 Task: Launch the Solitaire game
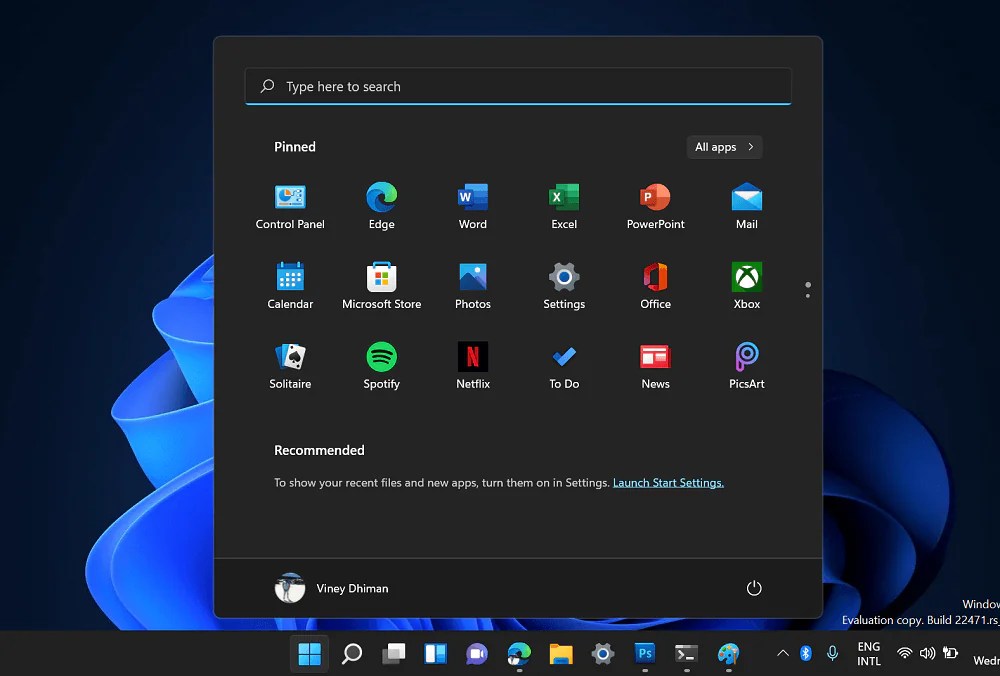[290, 357]
